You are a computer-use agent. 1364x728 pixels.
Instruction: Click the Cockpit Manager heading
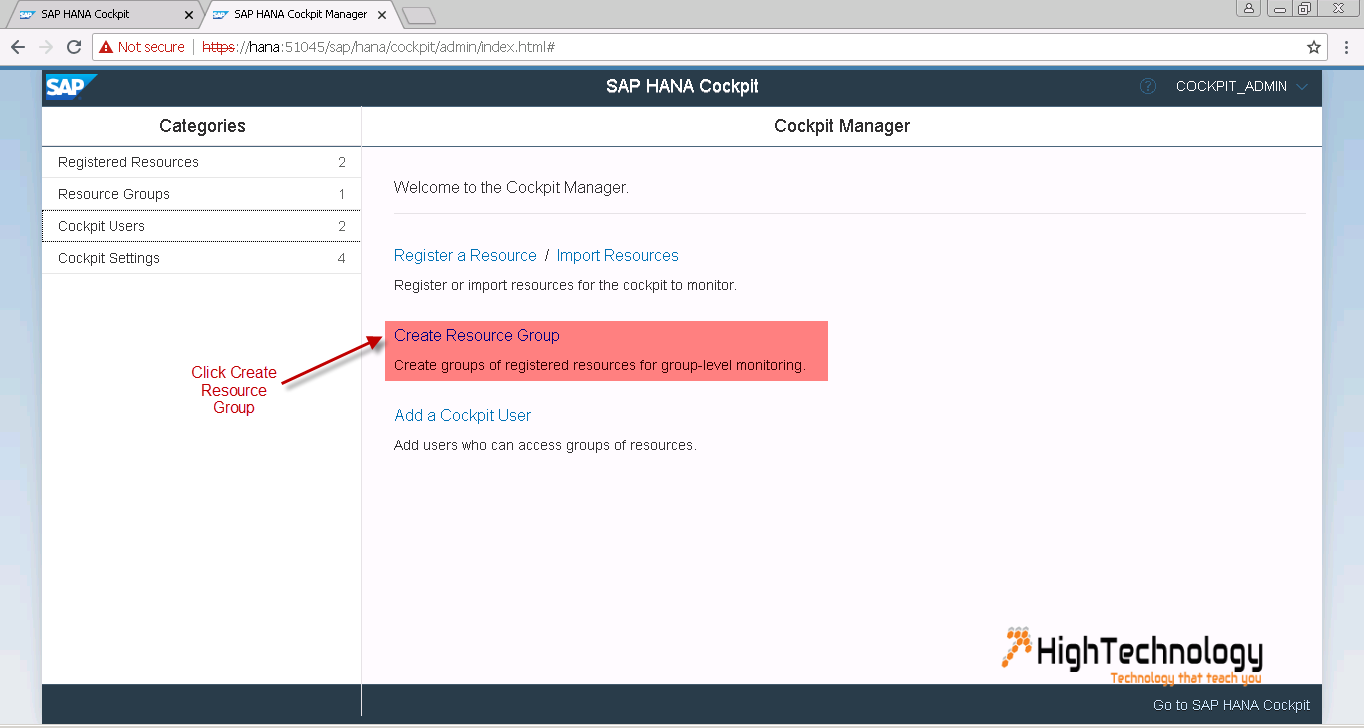click(842, 126)
